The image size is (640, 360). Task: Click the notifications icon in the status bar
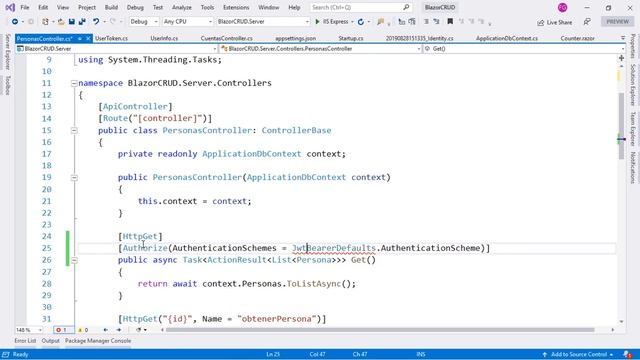628,354
